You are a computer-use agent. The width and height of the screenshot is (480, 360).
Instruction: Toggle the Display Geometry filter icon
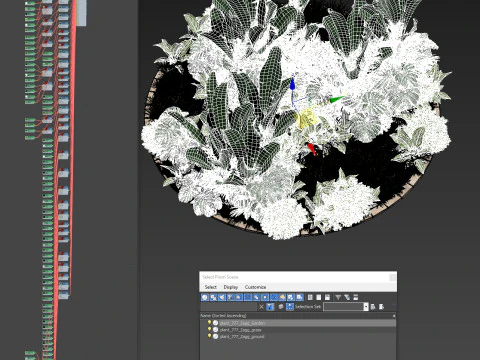click(205, 297)
